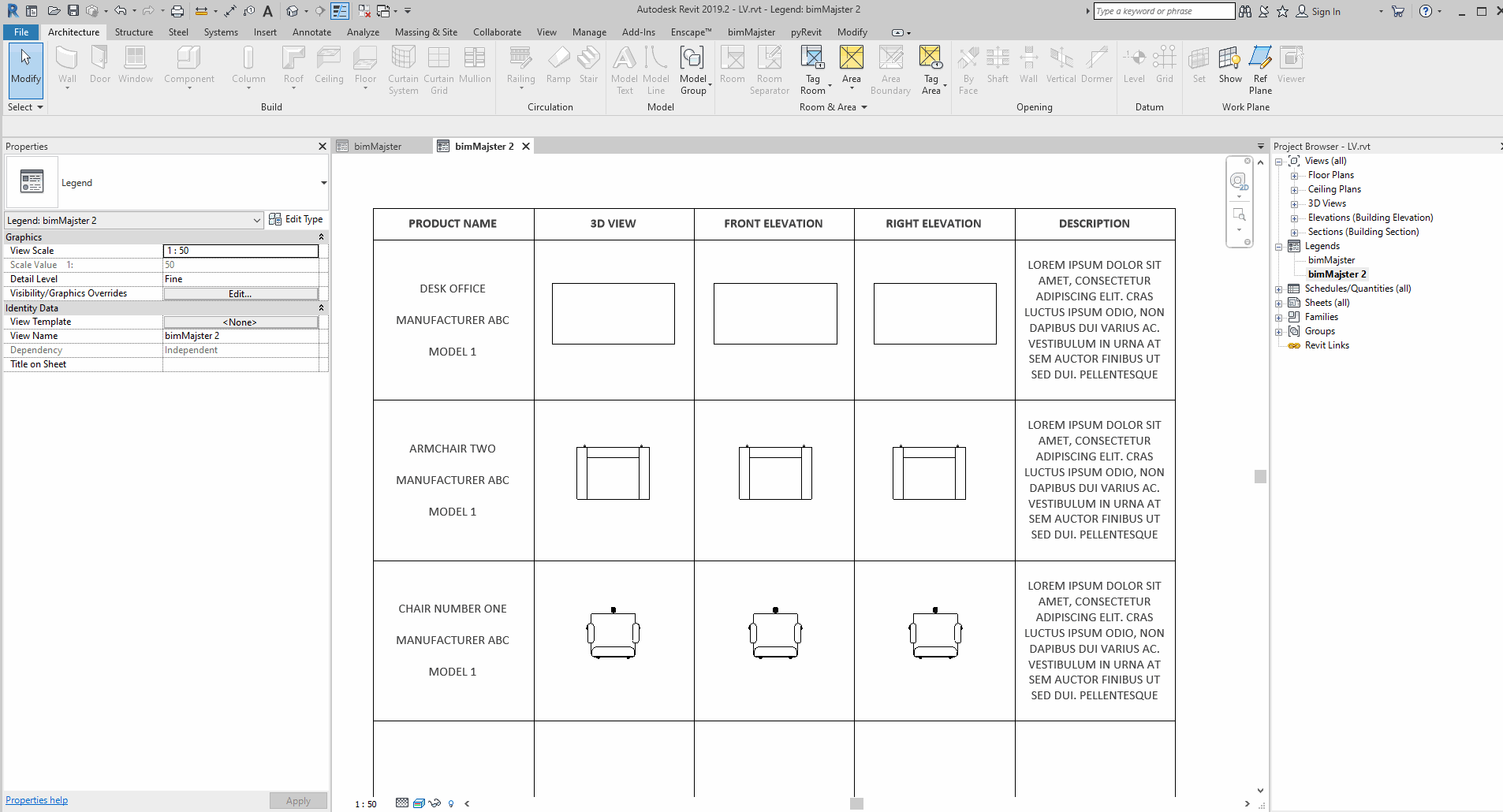Toggle temporary hide/isolate glasses icon
This screenshot has width=1503, height=812.
434,803
